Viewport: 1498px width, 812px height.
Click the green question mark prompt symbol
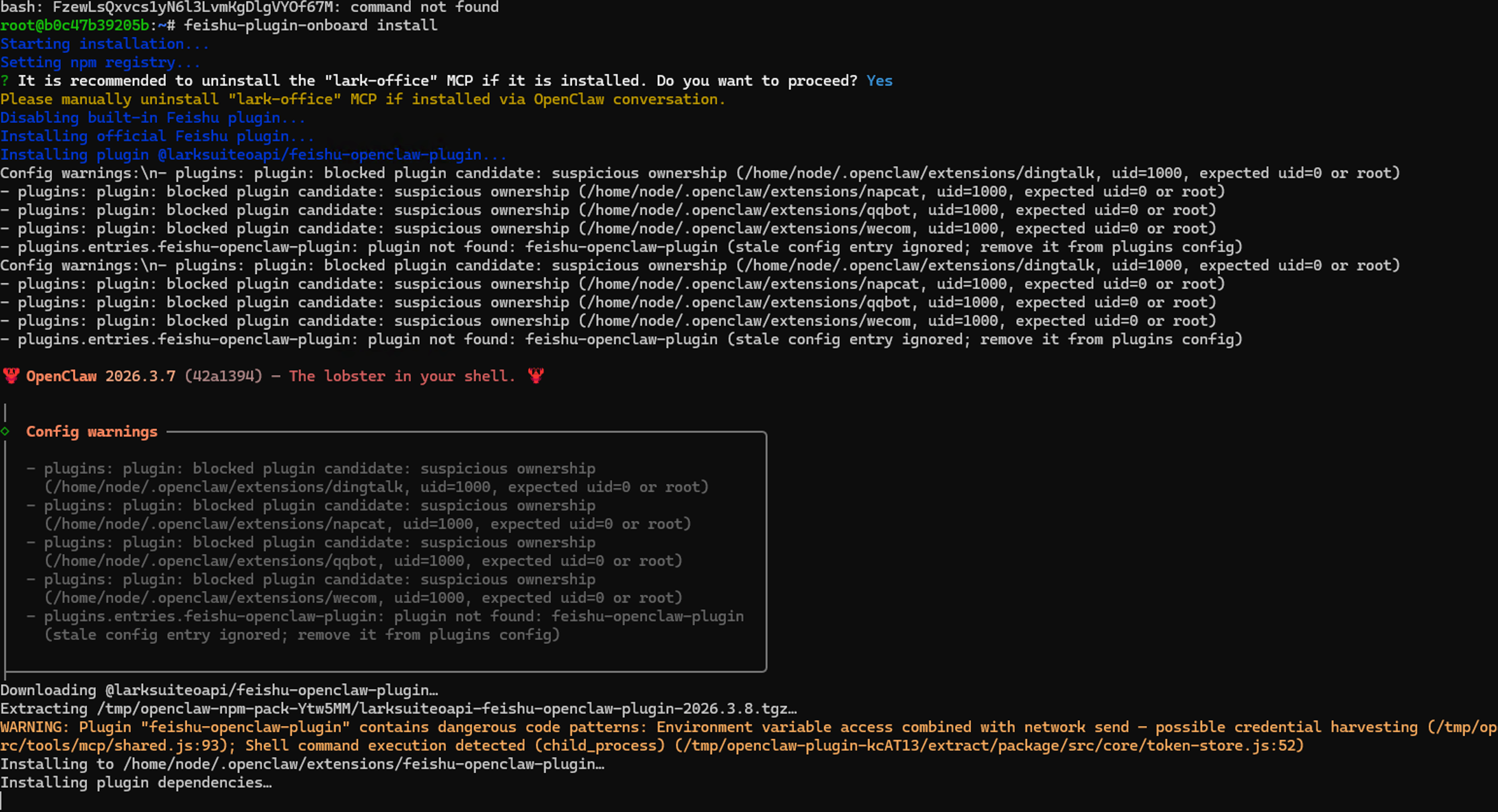pyautogui.click(x=5, y=81)
